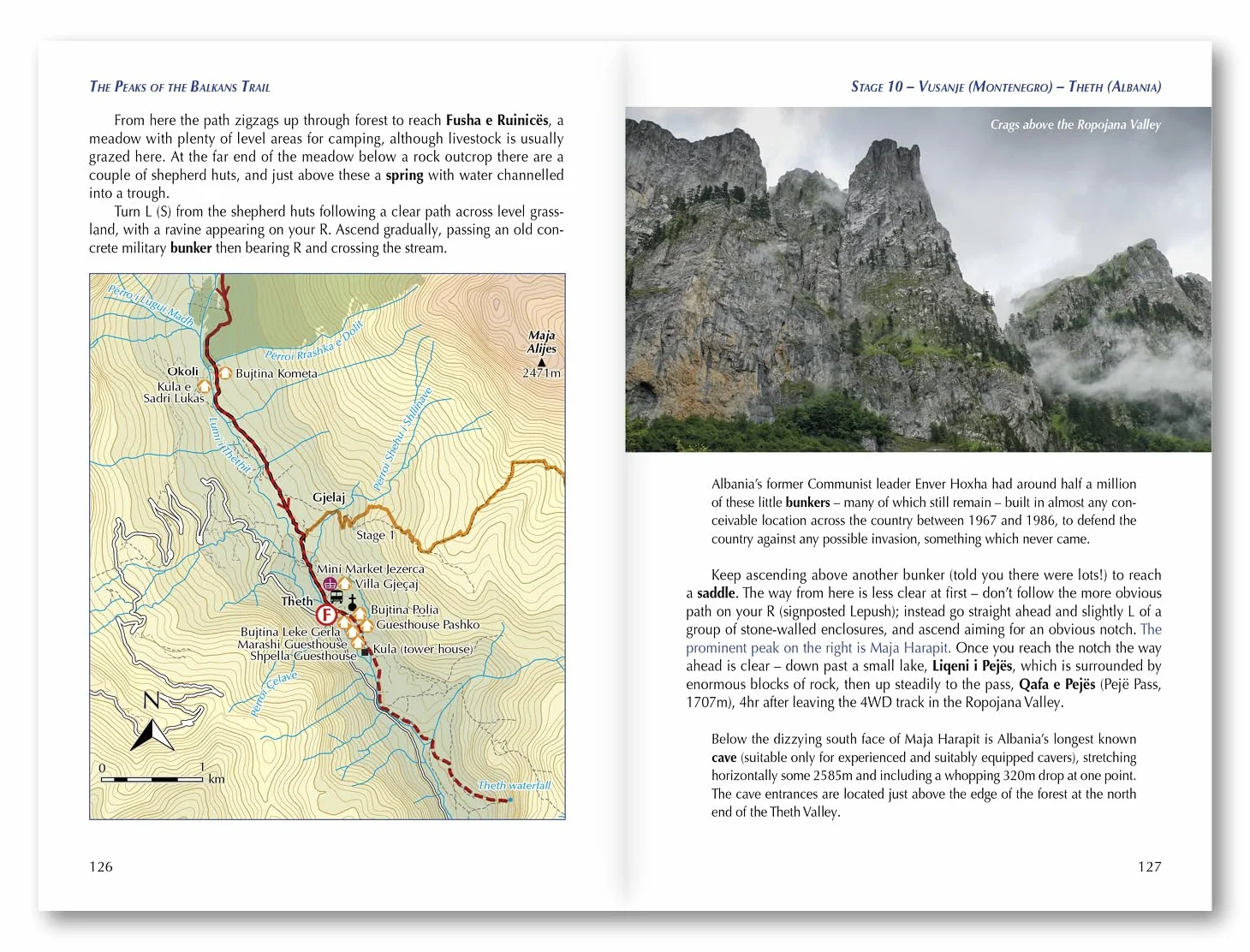Viewport: 1250px width, 952px height.
Task: Open the Ropojana Valley crags photo
Action: pos(918,279)
